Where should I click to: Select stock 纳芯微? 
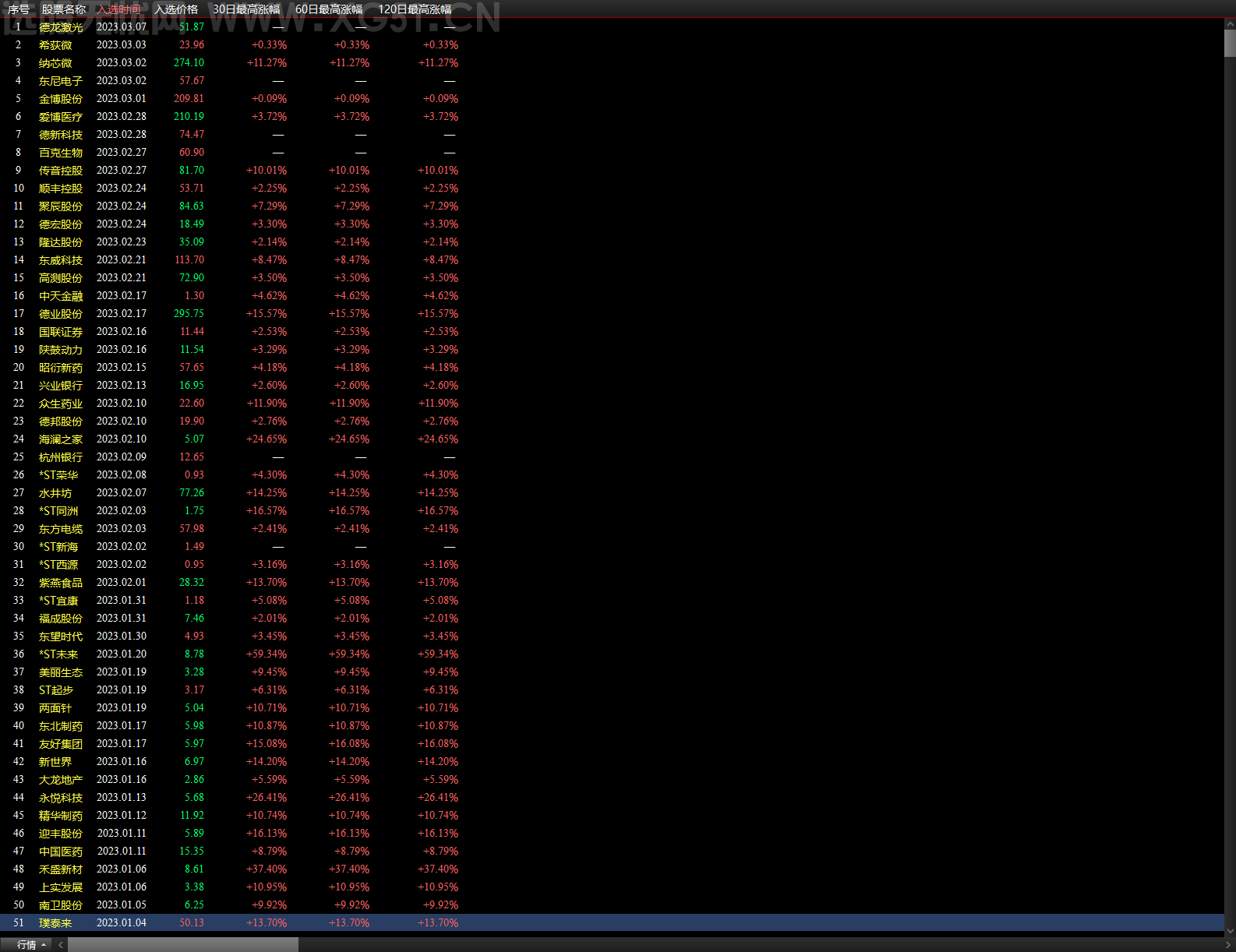tap(55, 63)
